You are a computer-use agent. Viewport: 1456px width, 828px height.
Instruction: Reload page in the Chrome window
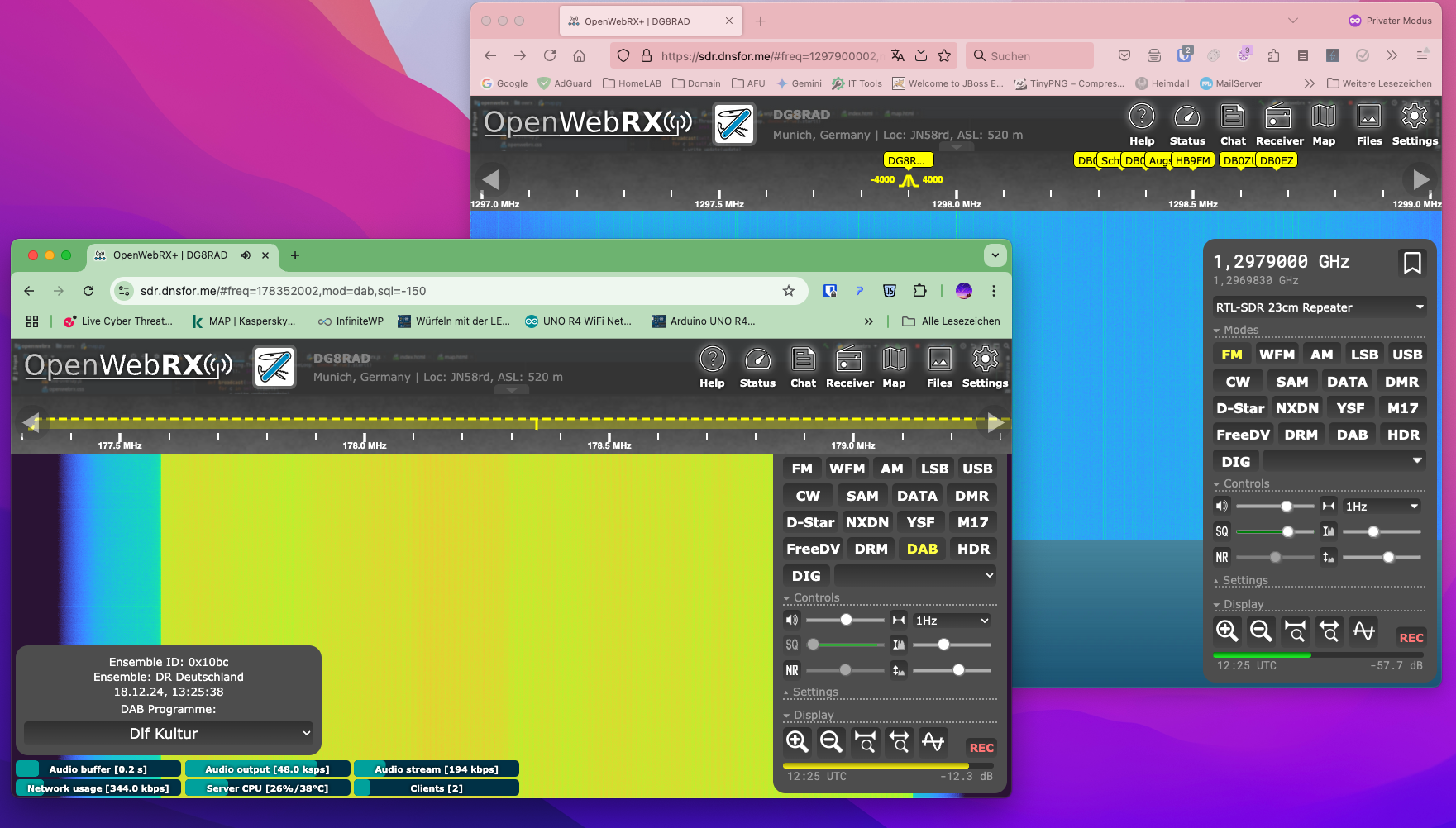point(88,291)
